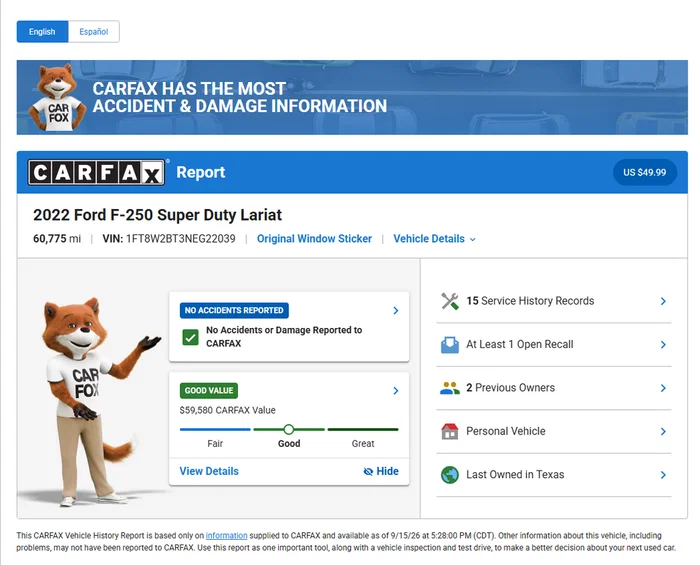700x565 pixels.
Task: Click the CARFAX logo in the header
Action: [x=96, y=172]
